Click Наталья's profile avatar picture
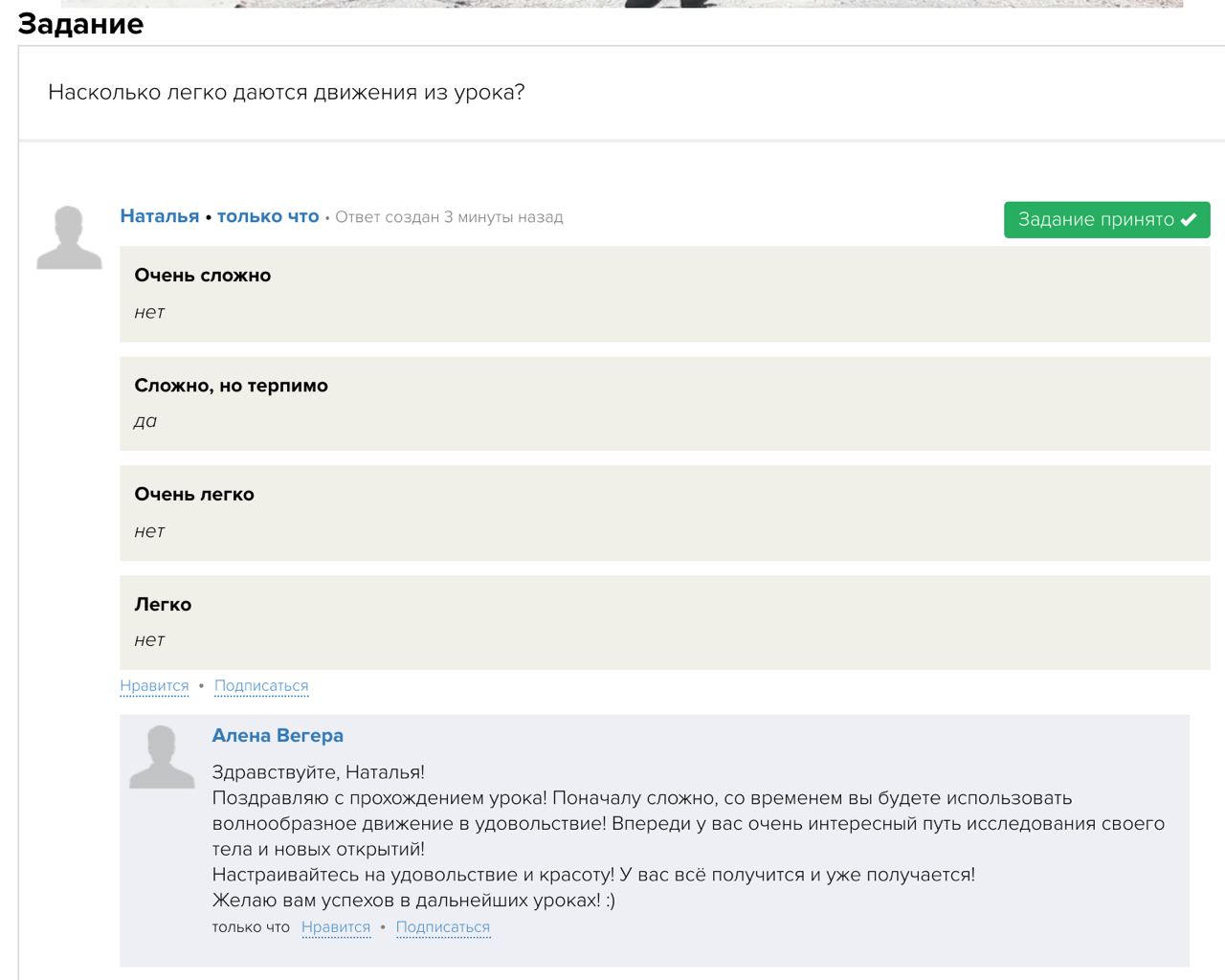The height and width of the screenshot is (980, 1225). pyautogui.click(x=69, y=237)
